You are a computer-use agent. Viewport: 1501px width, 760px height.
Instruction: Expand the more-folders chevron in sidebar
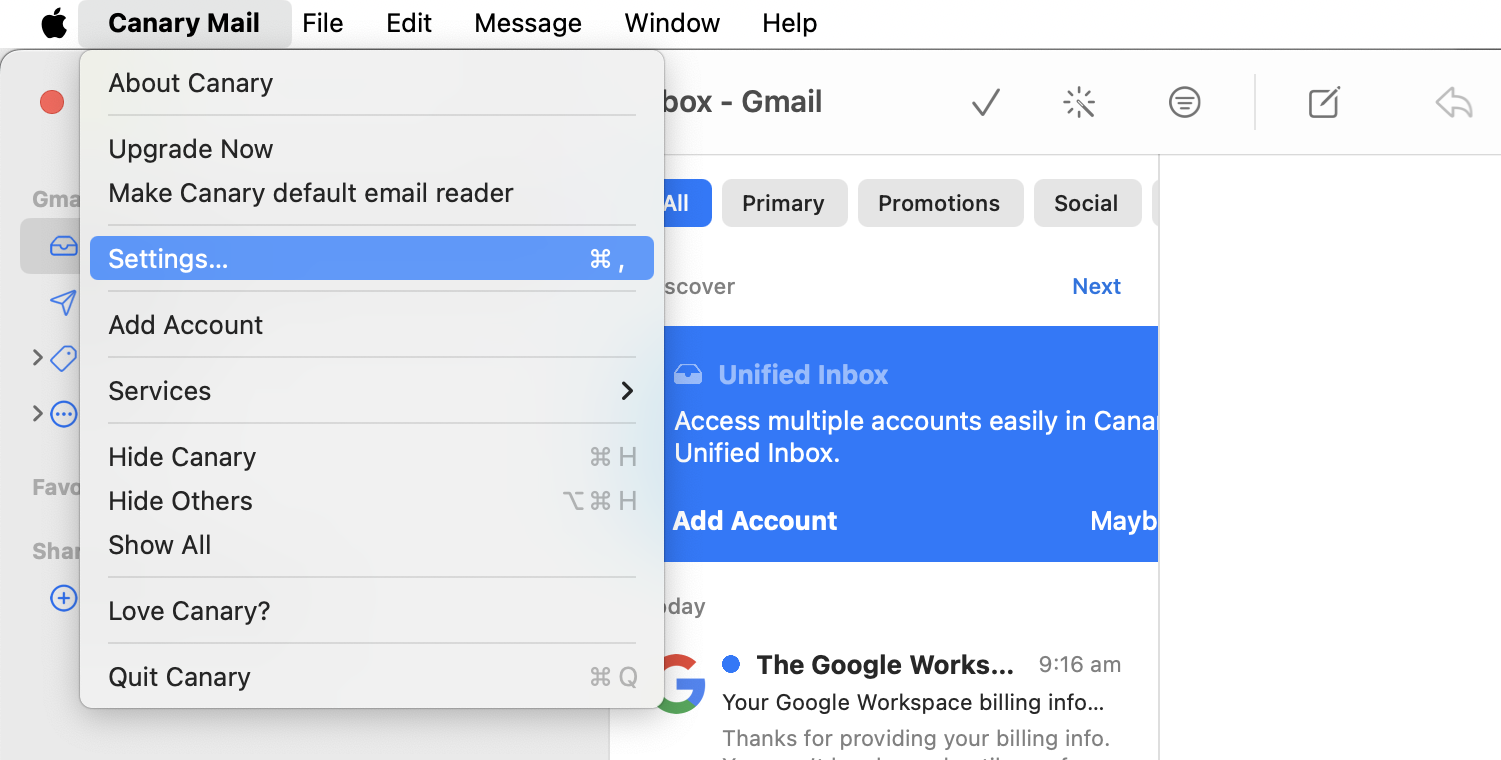[x=38, y=413]
